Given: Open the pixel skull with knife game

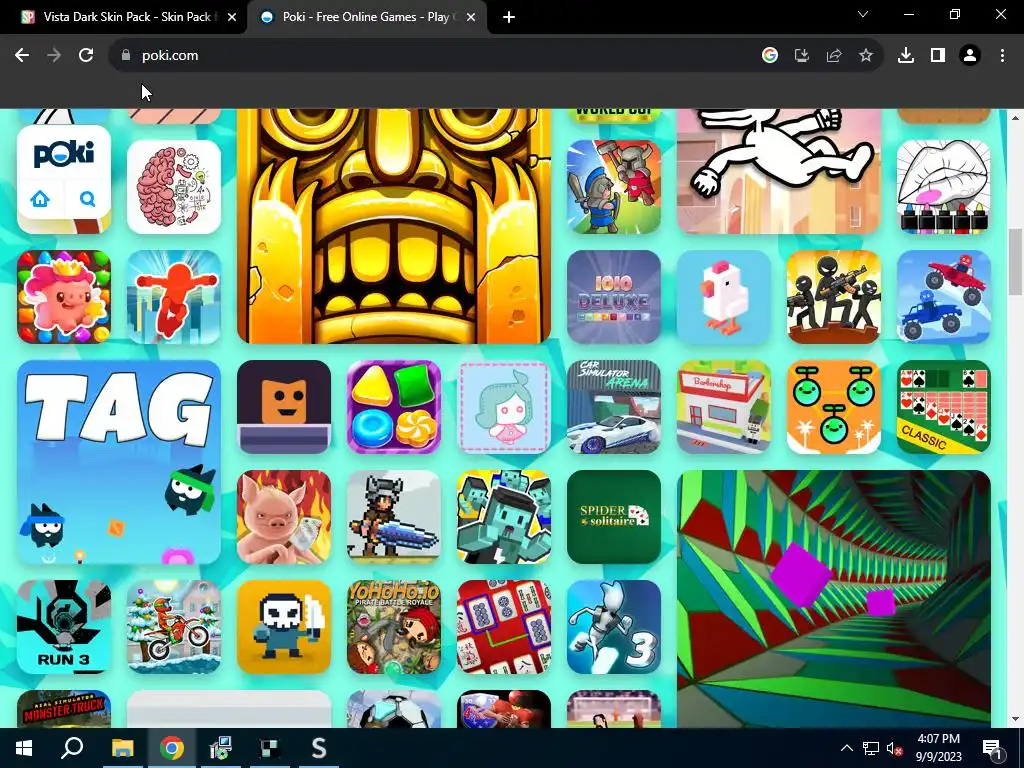Looking at the screenshot, I should 284,627.
